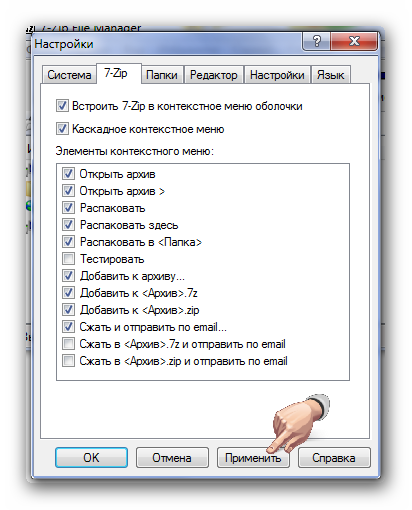The width and height of the screenshot is (412, 510).
Task: Toggle Добавить к <Архив>.zip checkbox
Action: 68,310
